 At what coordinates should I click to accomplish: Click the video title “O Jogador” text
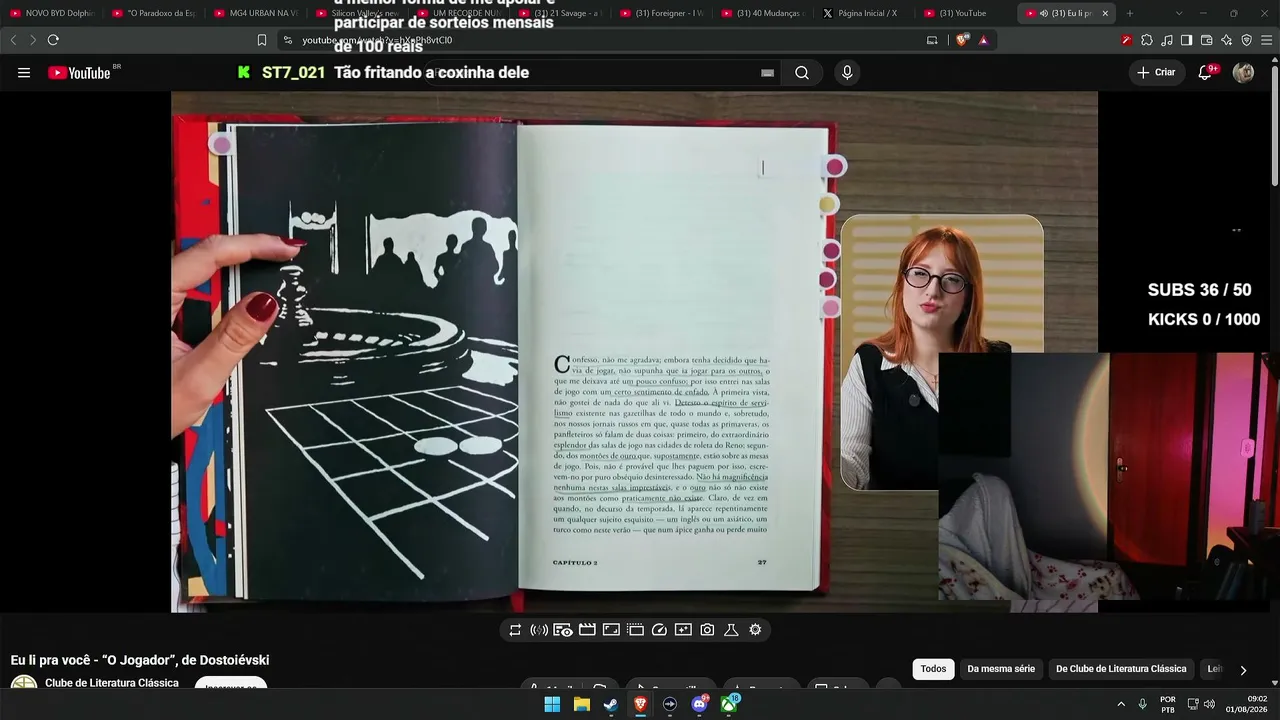[x=142, y=660]
